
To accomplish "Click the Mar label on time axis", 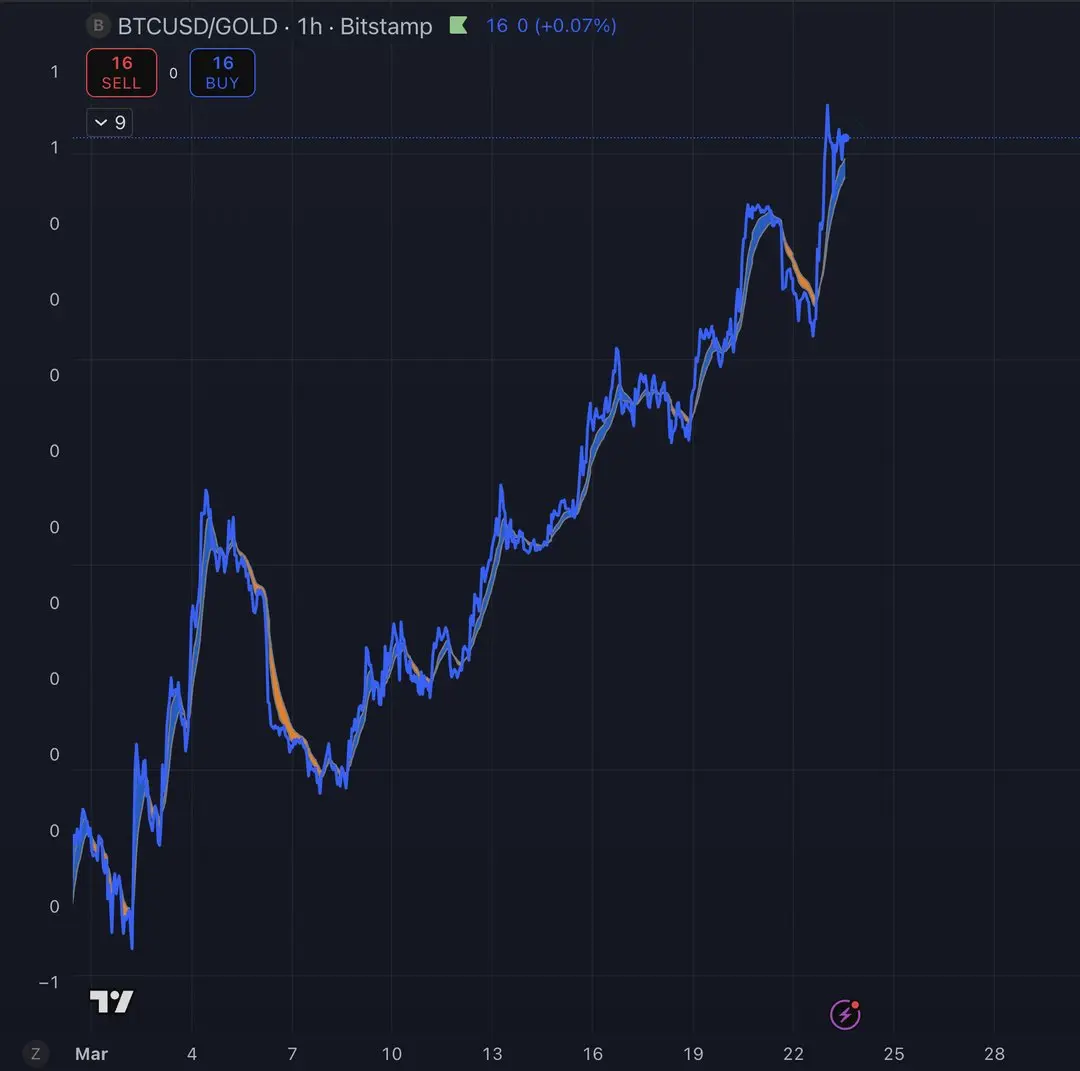I will [92, 1054].
